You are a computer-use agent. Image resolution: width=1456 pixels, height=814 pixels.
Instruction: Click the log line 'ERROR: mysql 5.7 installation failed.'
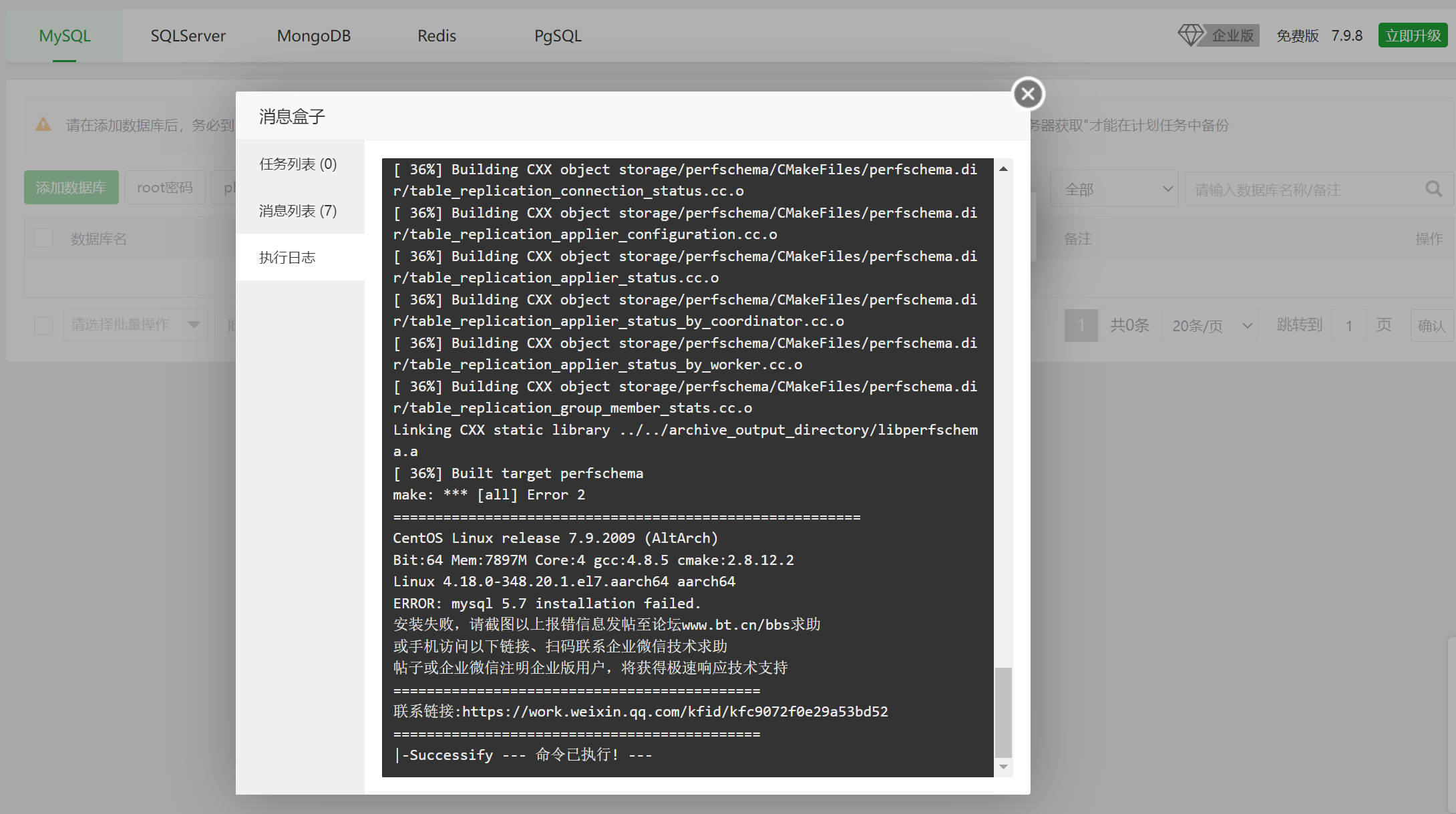coord(547,604)
